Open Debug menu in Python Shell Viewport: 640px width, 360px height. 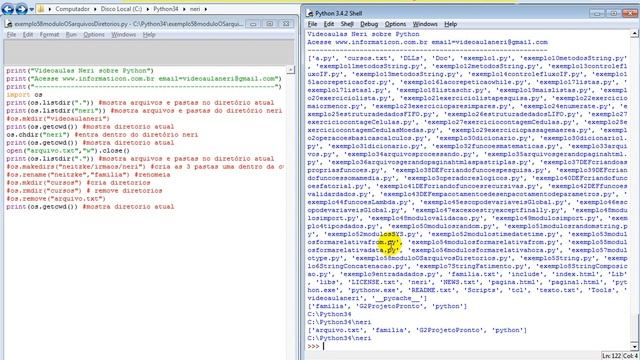pos(369,24)
